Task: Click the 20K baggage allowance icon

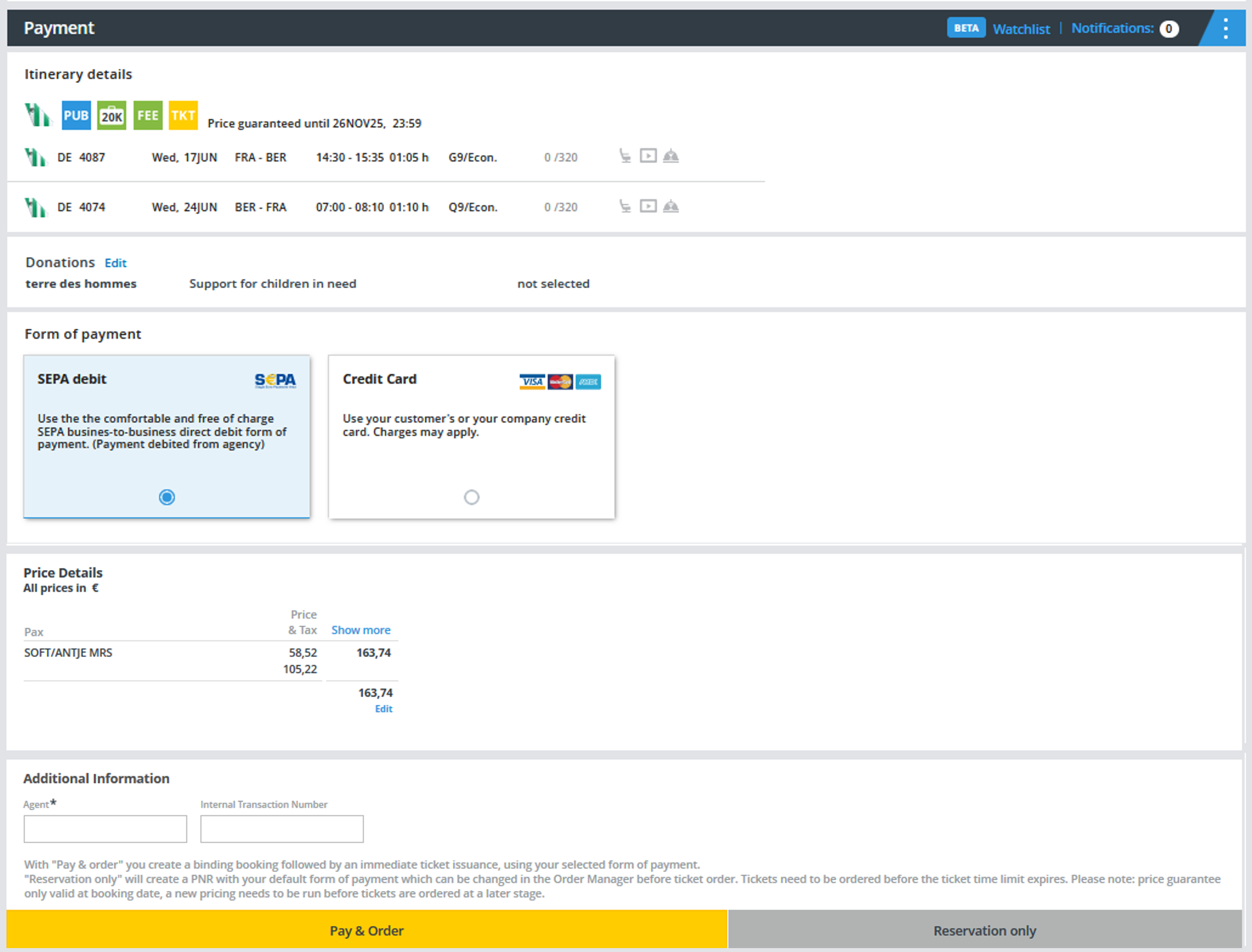Action: 111,116
